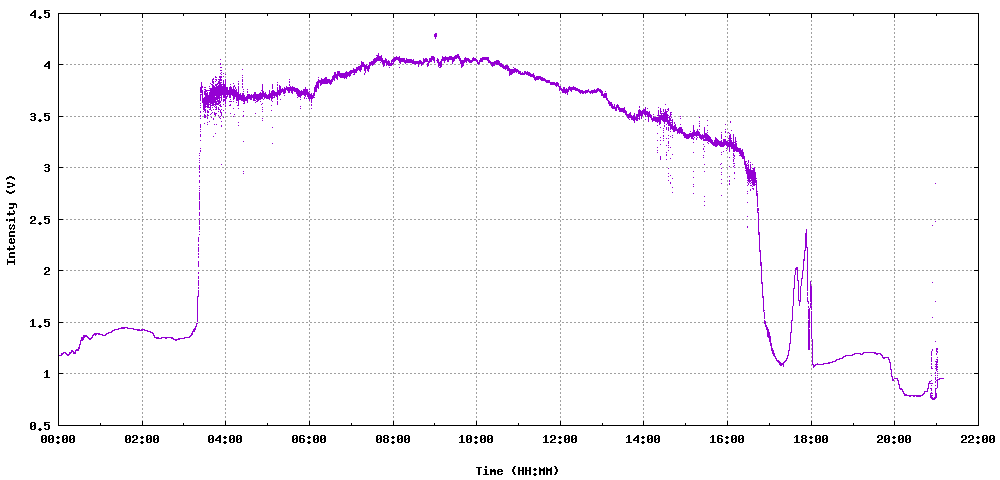Click the "Intensity (V)" y-axis title
The width and height of the screenshot is (1000, 480).
pos(12,220)
